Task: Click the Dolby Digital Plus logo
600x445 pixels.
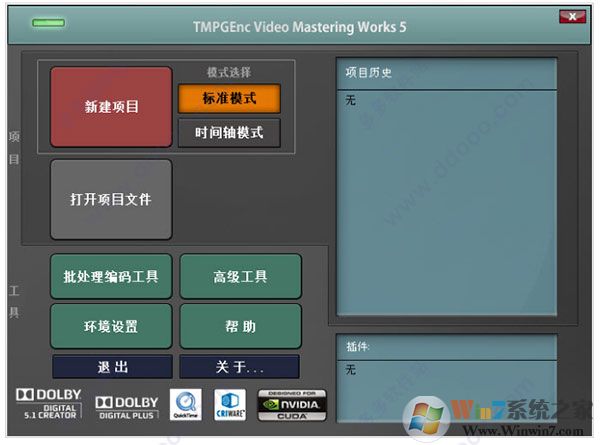Action: [127, 408]
